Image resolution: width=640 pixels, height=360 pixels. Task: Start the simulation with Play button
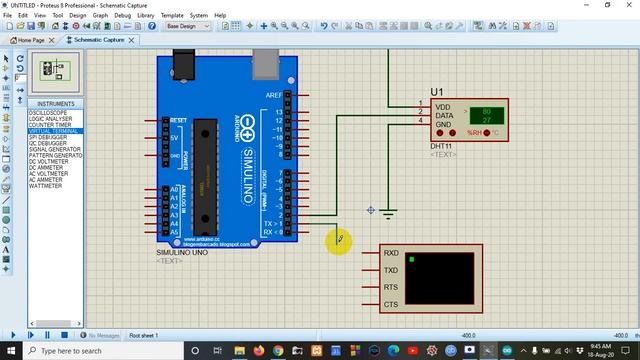[13, 335]
